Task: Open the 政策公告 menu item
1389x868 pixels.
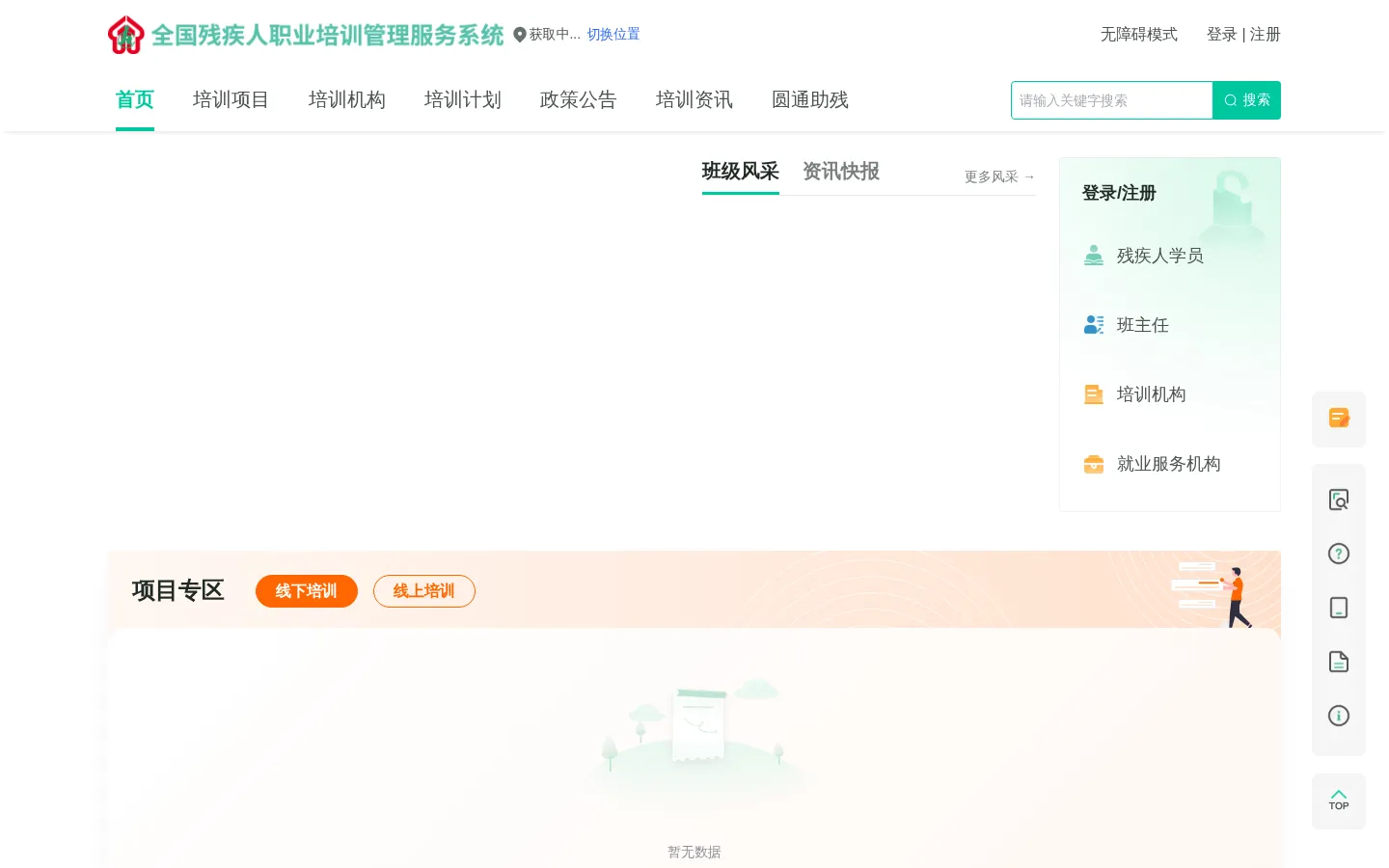Action: point(579,99)
